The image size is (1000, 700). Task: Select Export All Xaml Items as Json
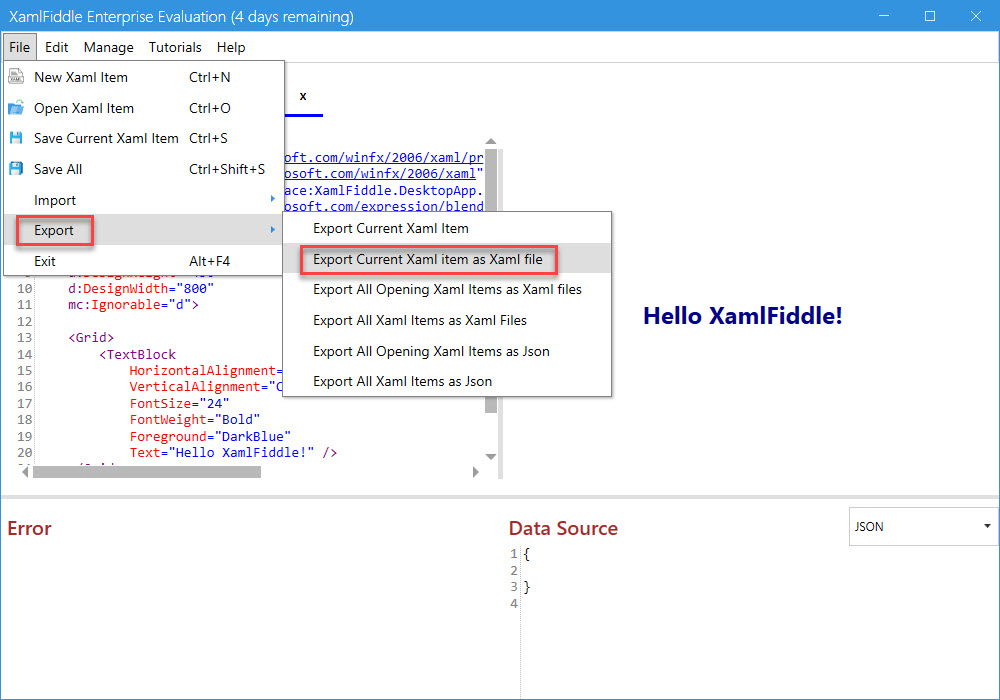[x=446, y=381]
